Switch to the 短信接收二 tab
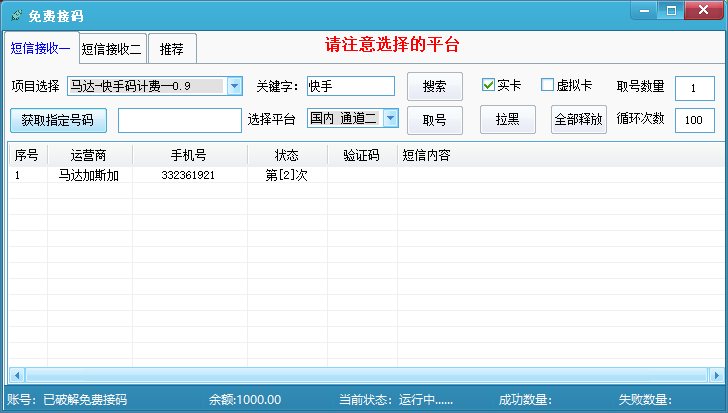The height and width of the screenshot is (413, 728). 113,48
